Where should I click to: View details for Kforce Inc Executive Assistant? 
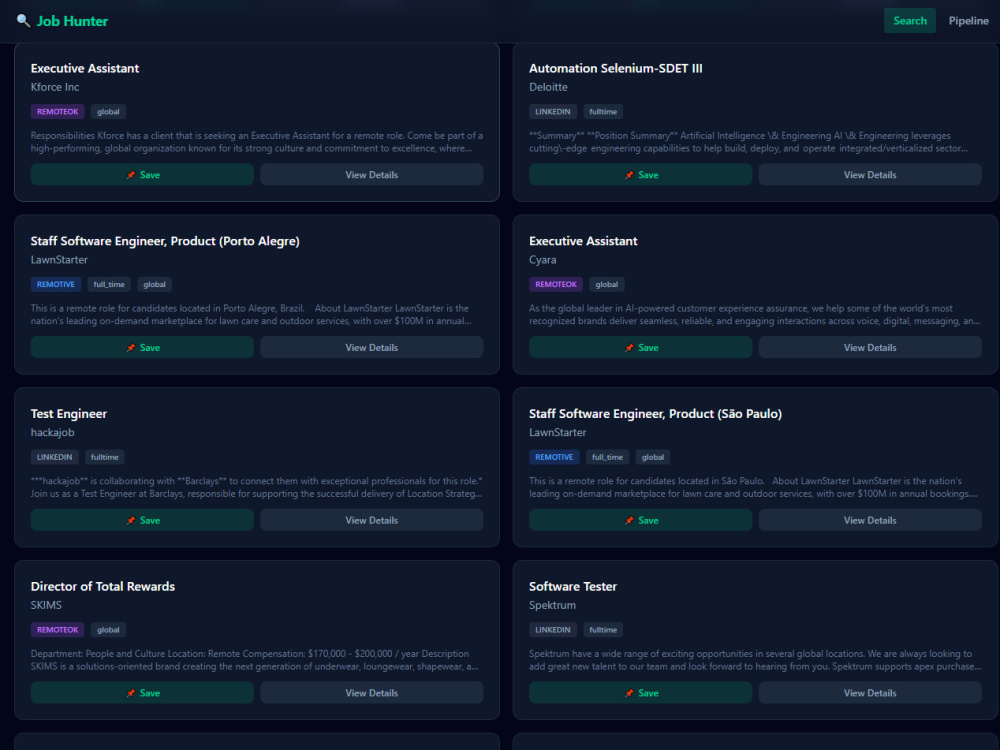point(372,175)
